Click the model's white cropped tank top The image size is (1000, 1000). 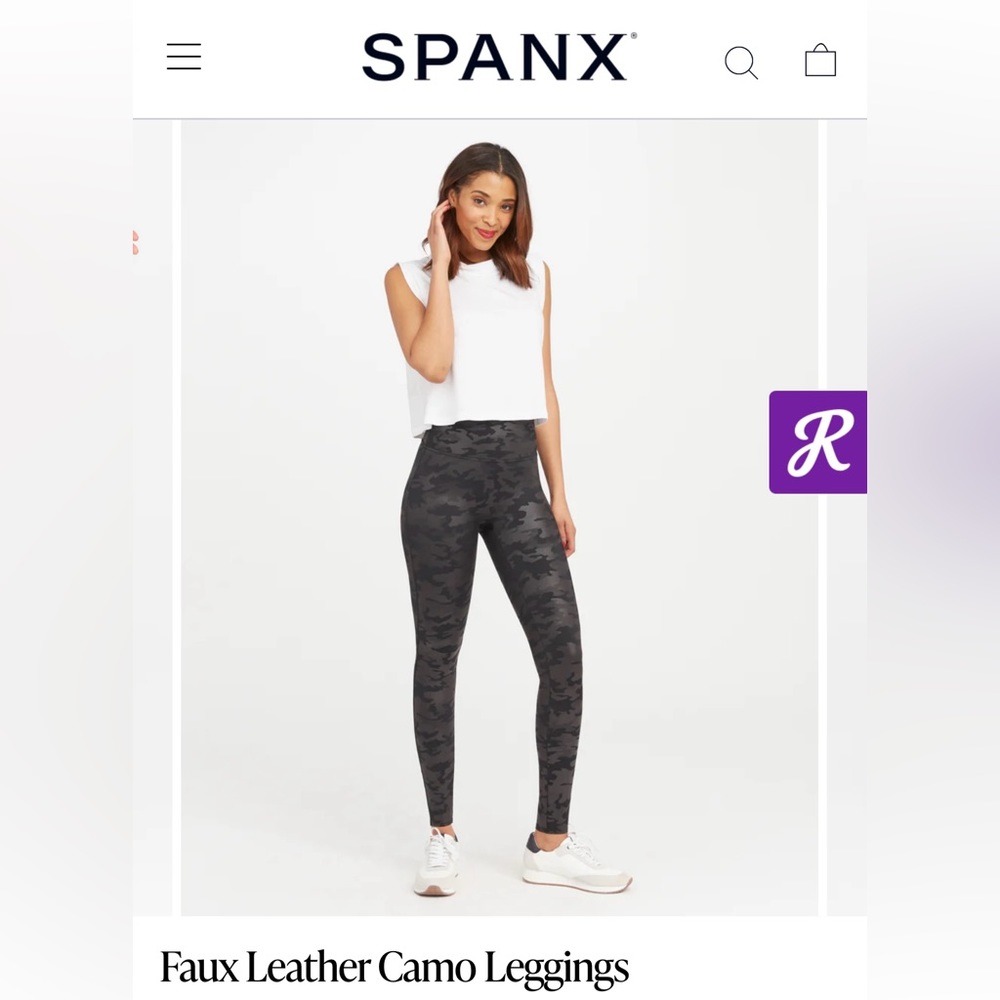point(477,344)
